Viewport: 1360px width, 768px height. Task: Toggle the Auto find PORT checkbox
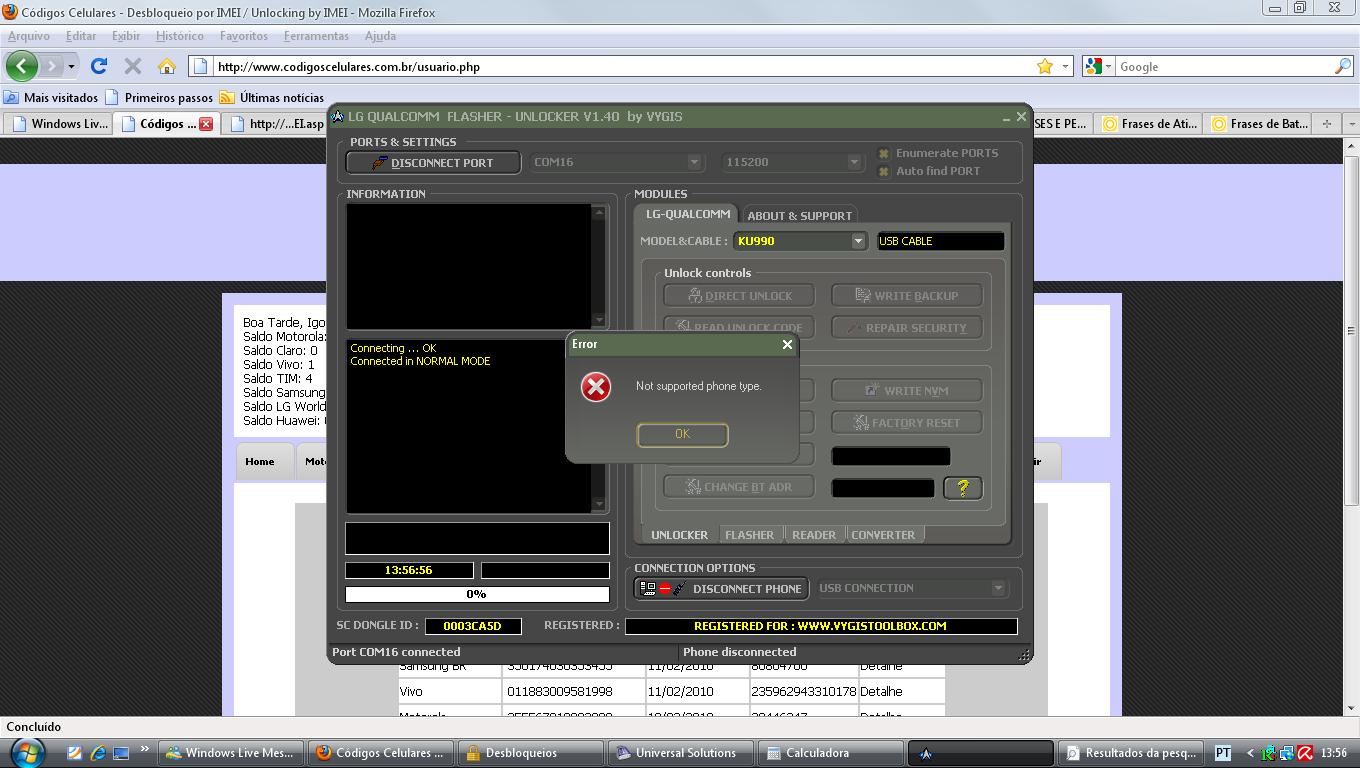pos(884,171)
